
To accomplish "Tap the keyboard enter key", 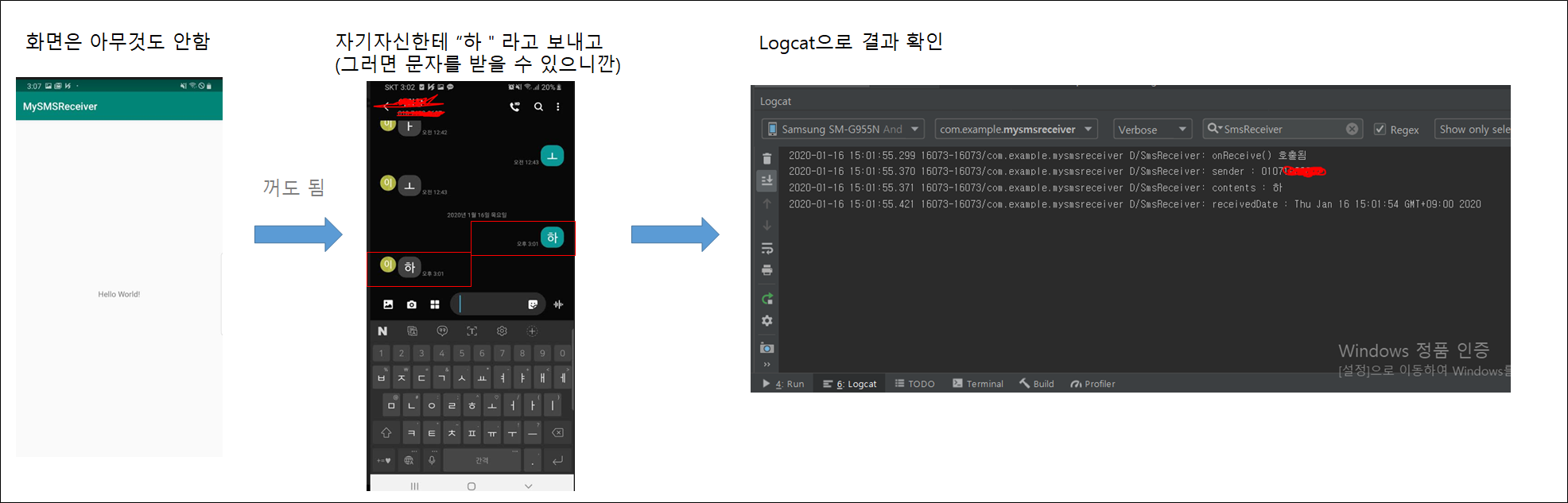I will point(558,461).
